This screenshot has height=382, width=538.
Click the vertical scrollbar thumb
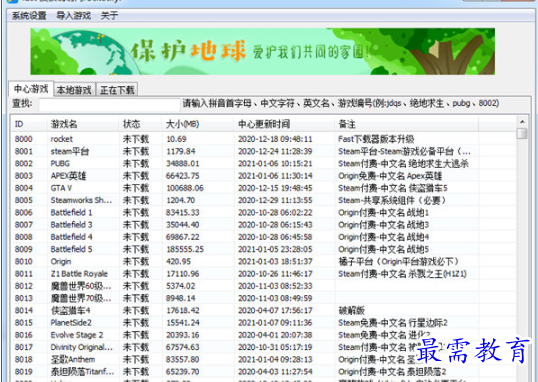(522, 133)
